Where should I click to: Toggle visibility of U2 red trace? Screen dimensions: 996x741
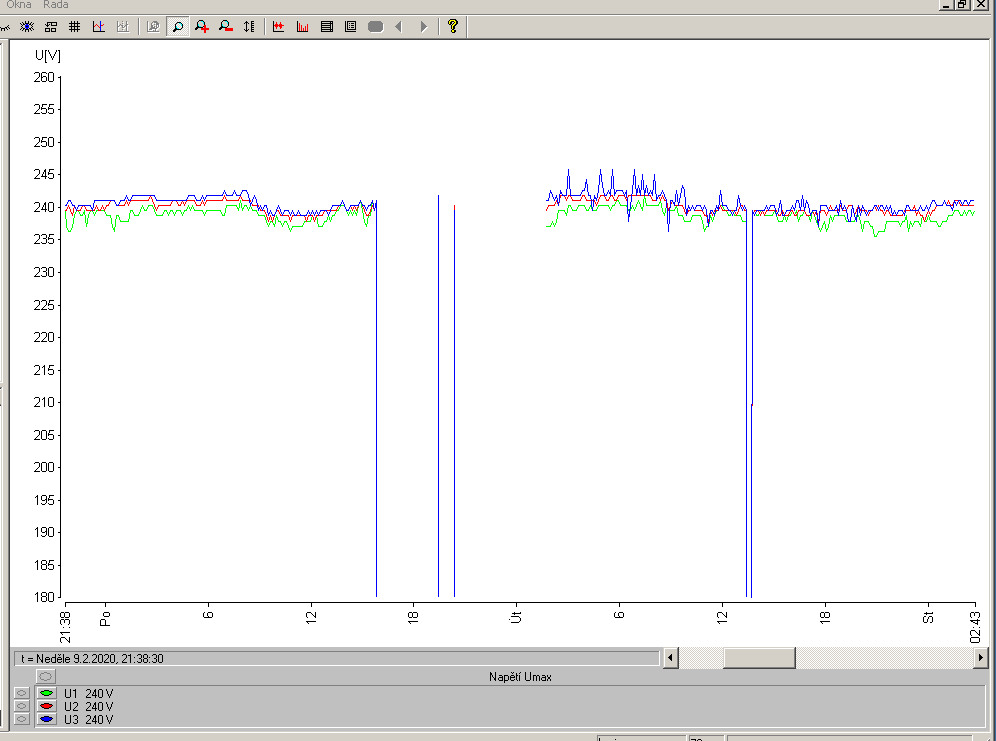click(22, 706)
